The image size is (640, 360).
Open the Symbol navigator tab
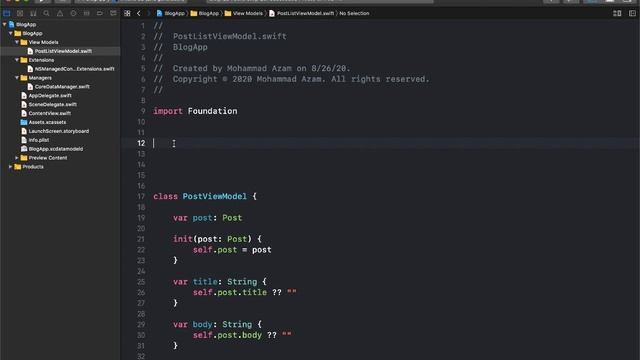pyautogui.click(x=33, y=13)
